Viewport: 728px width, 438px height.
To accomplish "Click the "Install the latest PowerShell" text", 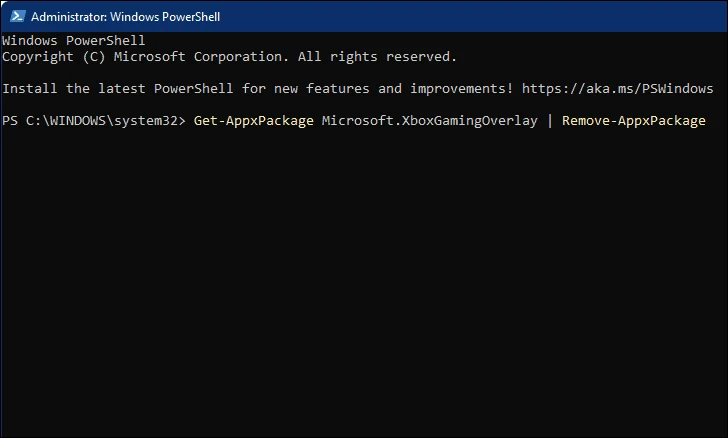I will click(x=120, y=89).
